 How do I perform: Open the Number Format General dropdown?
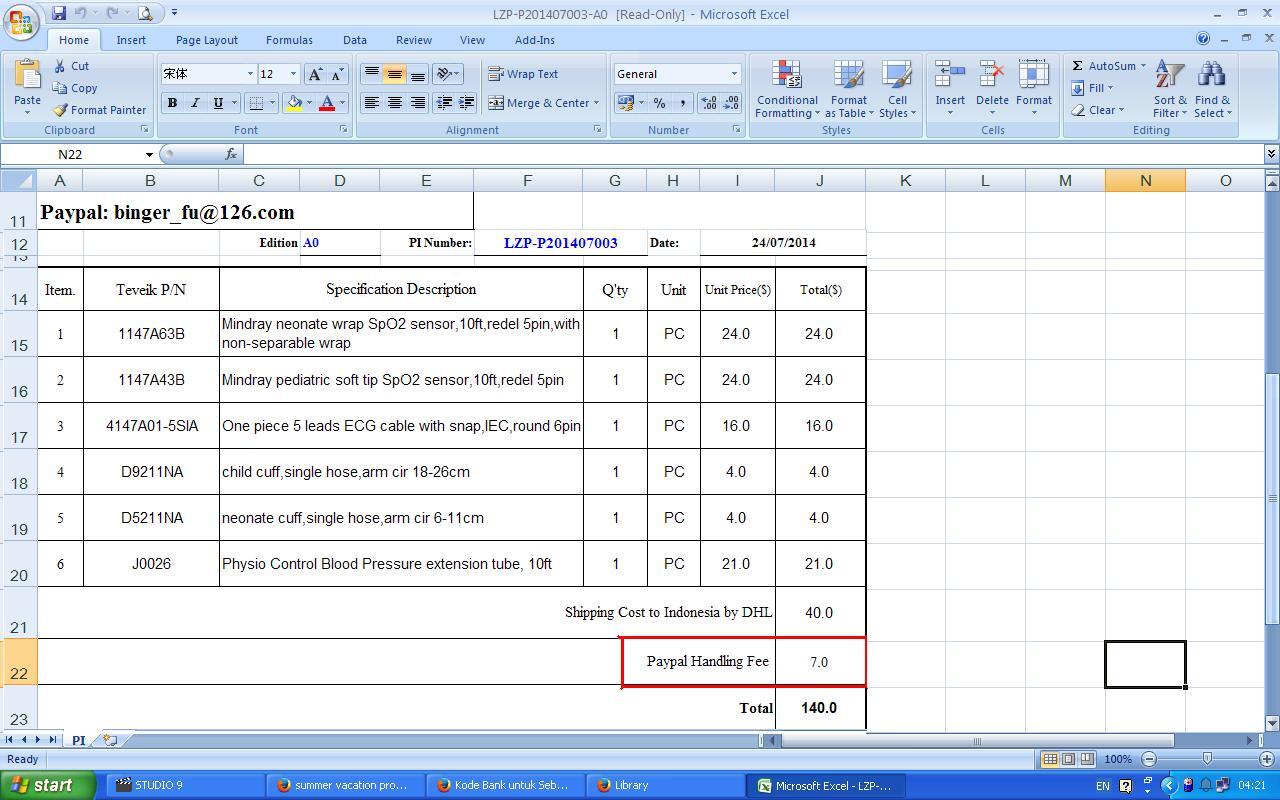(733, 74)
